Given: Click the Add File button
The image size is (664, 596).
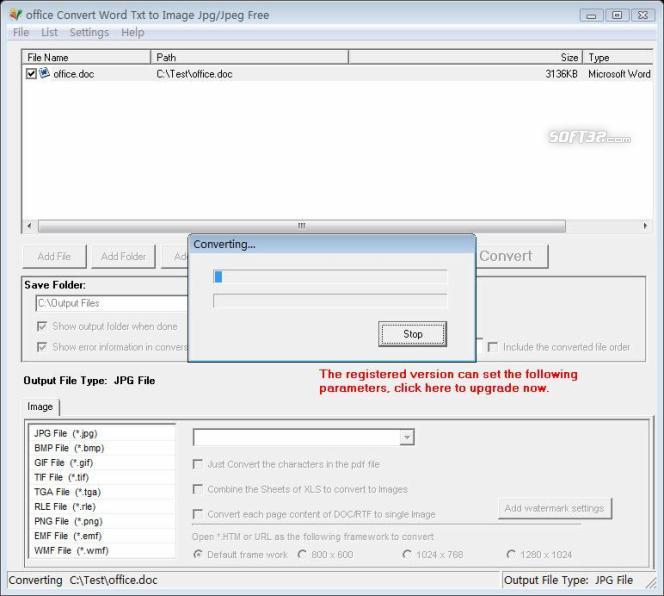Looking at the screenshot, I should pyautogui.click(x=54, y=256).
